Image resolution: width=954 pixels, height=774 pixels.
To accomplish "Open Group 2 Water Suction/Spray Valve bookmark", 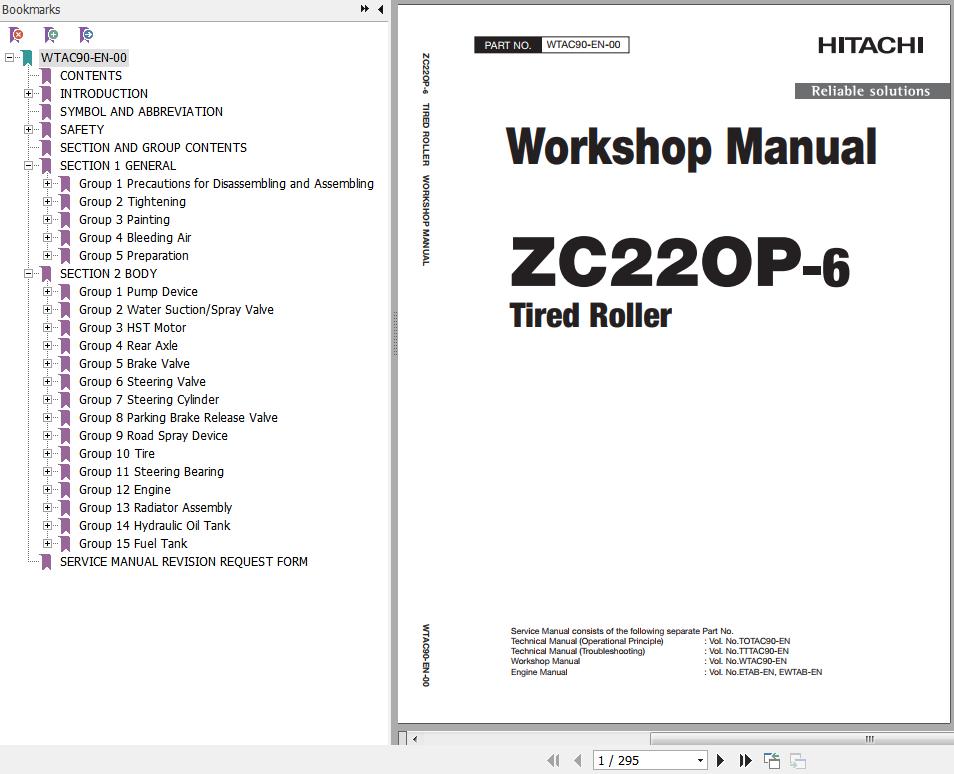I will [176, 310].
